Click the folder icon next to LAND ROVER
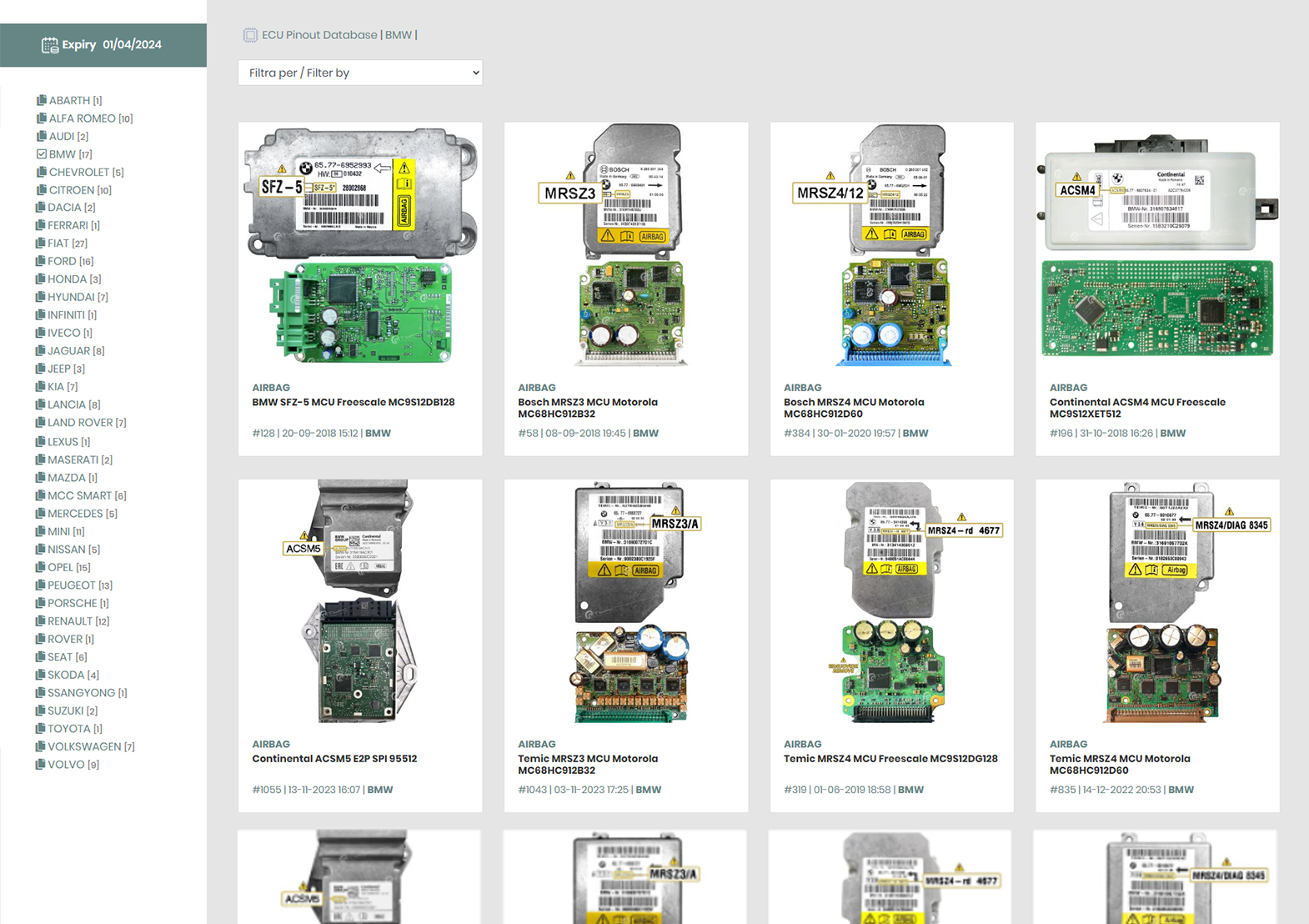The height and width of the screenshot is (924, 1309). click(x=40, y=423)
